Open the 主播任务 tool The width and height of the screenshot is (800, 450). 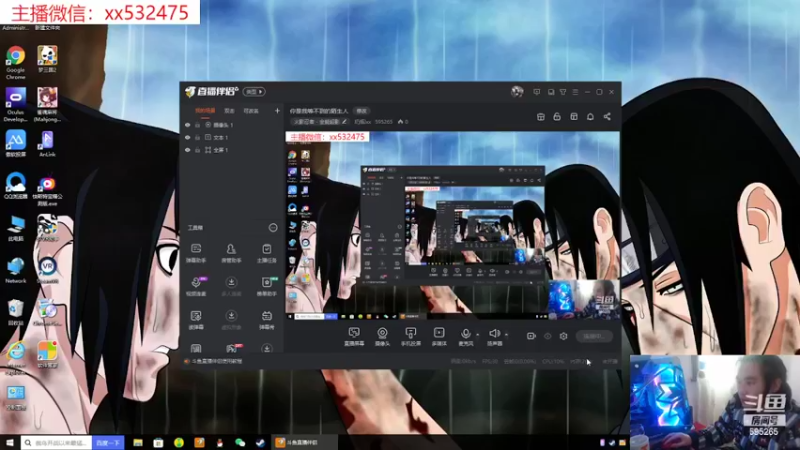click(266, 253)
